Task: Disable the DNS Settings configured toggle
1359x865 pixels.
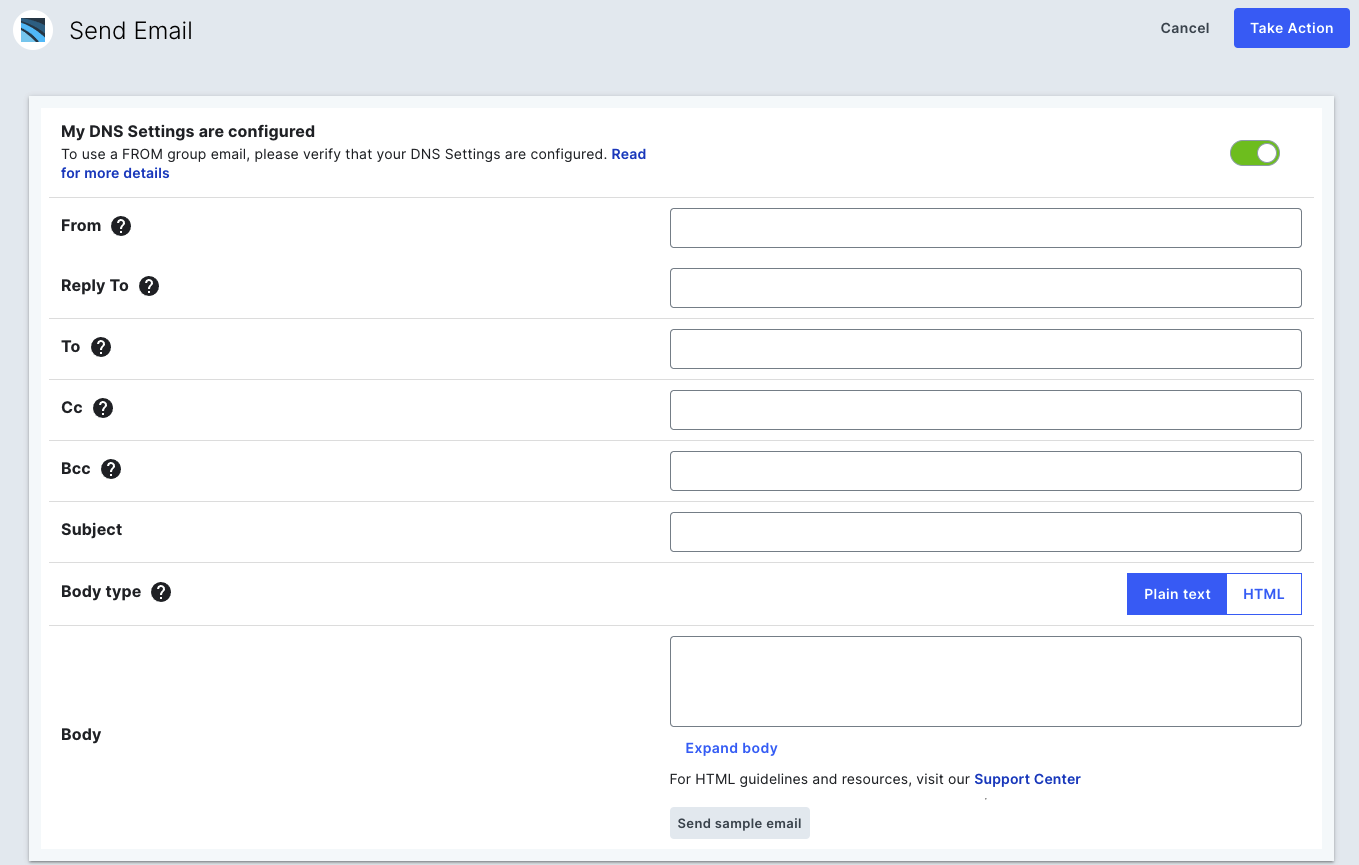Action: (x=1254, y=153)
